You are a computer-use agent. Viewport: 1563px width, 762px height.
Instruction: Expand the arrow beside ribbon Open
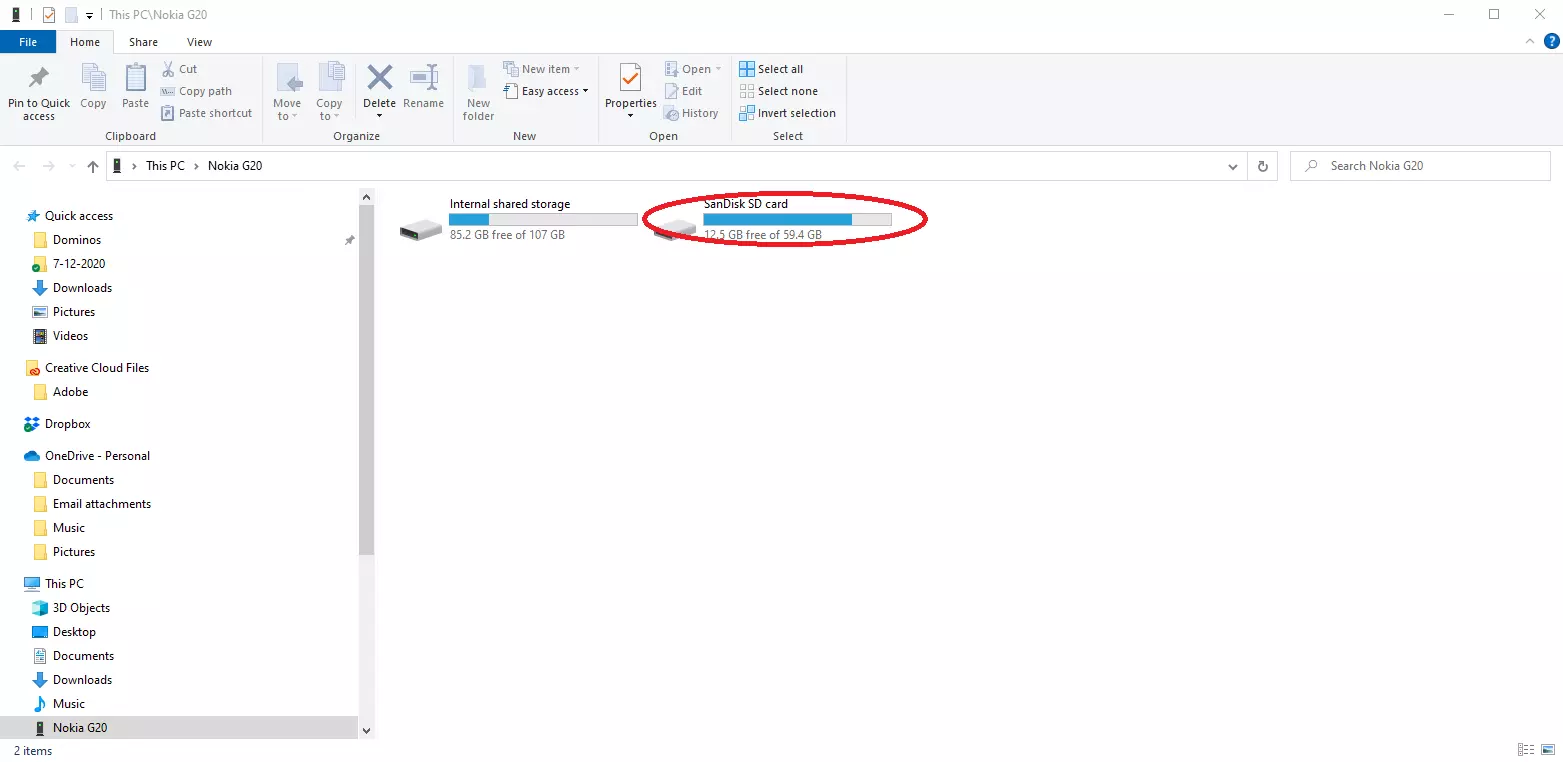click(718, 69)
